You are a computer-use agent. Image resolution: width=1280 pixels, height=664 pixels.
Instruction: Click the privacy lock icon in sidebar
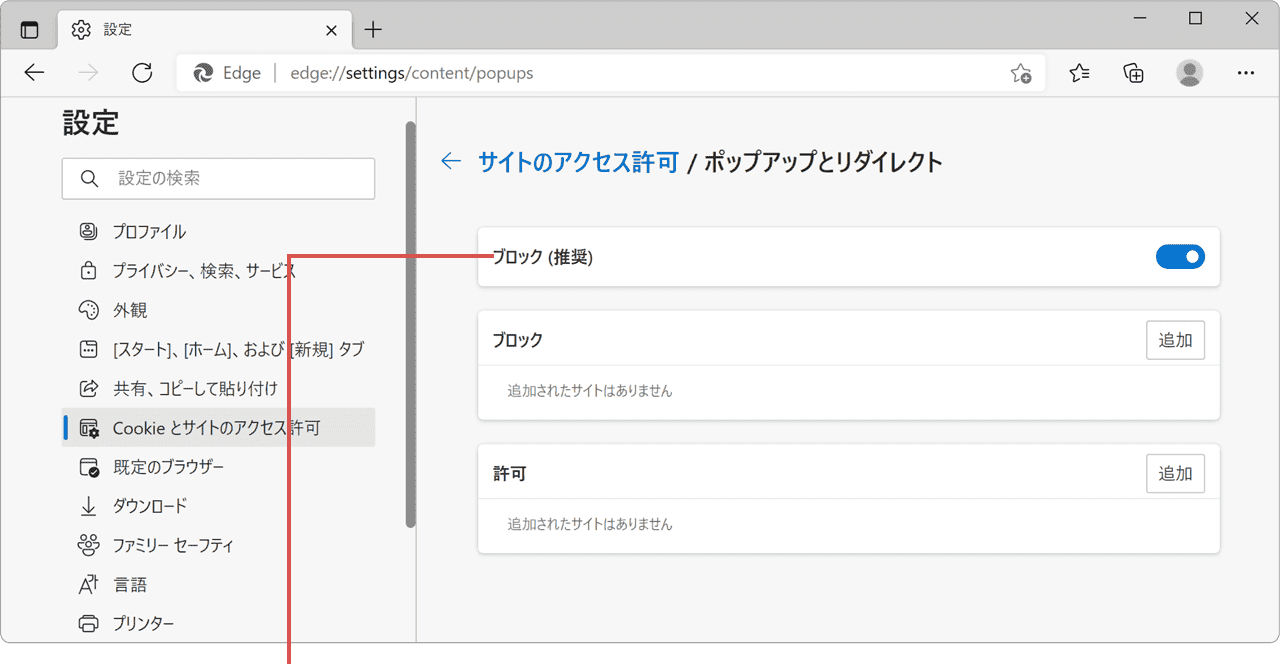tap(88, 271)
